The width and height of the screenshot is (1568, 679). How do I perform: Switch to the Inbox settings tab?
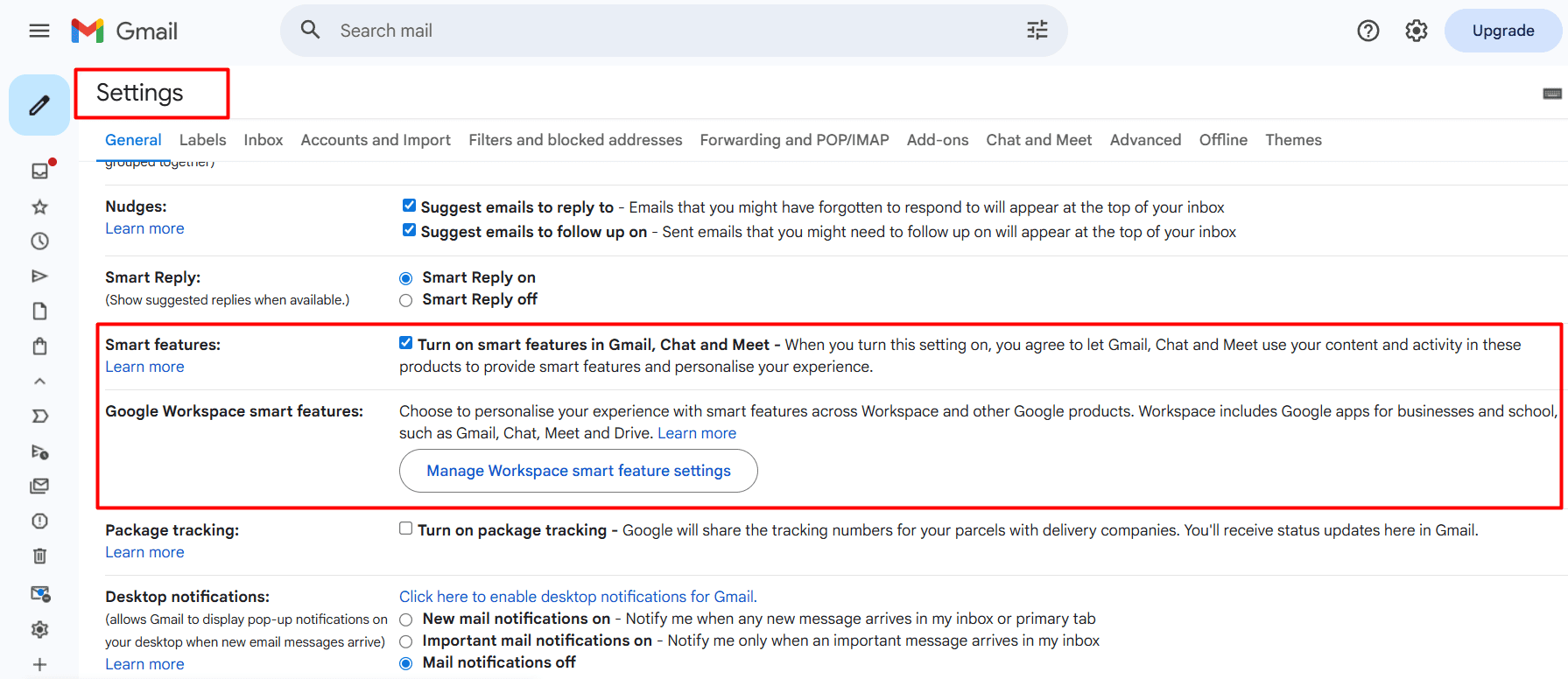coord(263,140)
